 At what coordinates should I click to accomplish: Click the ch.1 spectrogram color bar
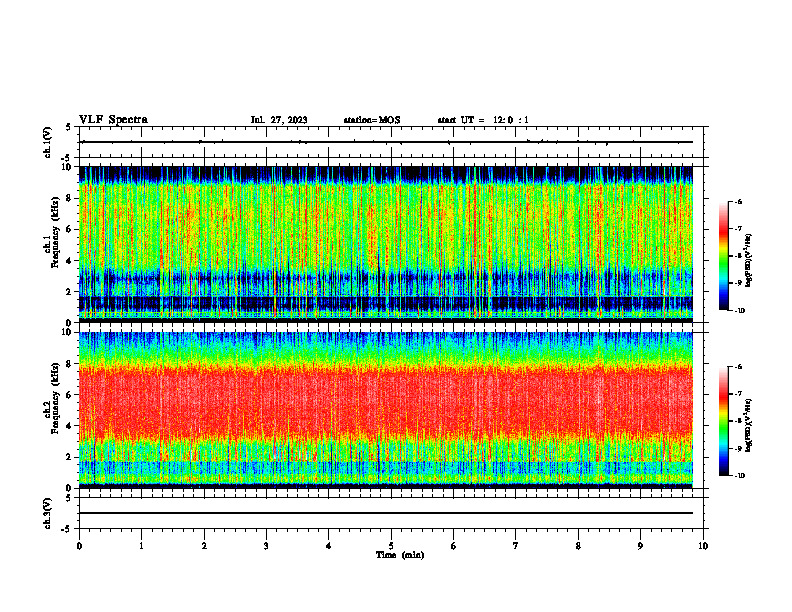pyautogui.click(x=723, y=256)
